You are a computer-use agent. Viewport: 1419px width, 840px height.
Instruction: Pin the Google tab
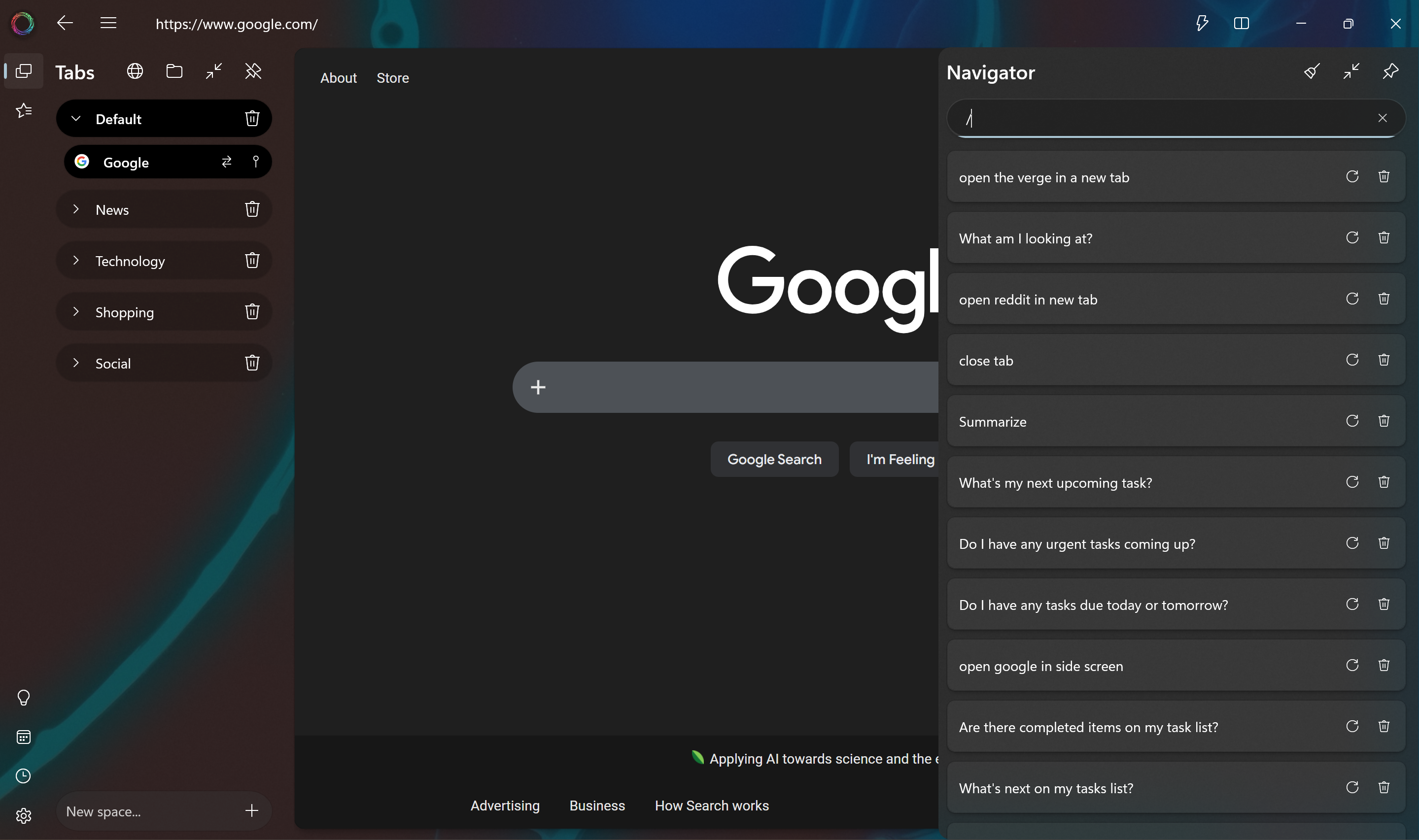point(256,162)
